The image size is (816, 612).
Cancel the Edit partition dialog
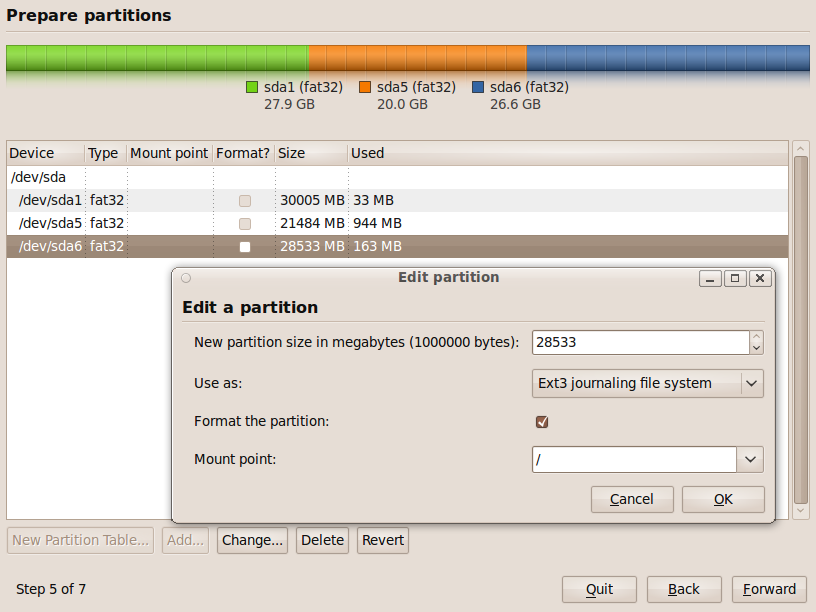coord(632,500)
